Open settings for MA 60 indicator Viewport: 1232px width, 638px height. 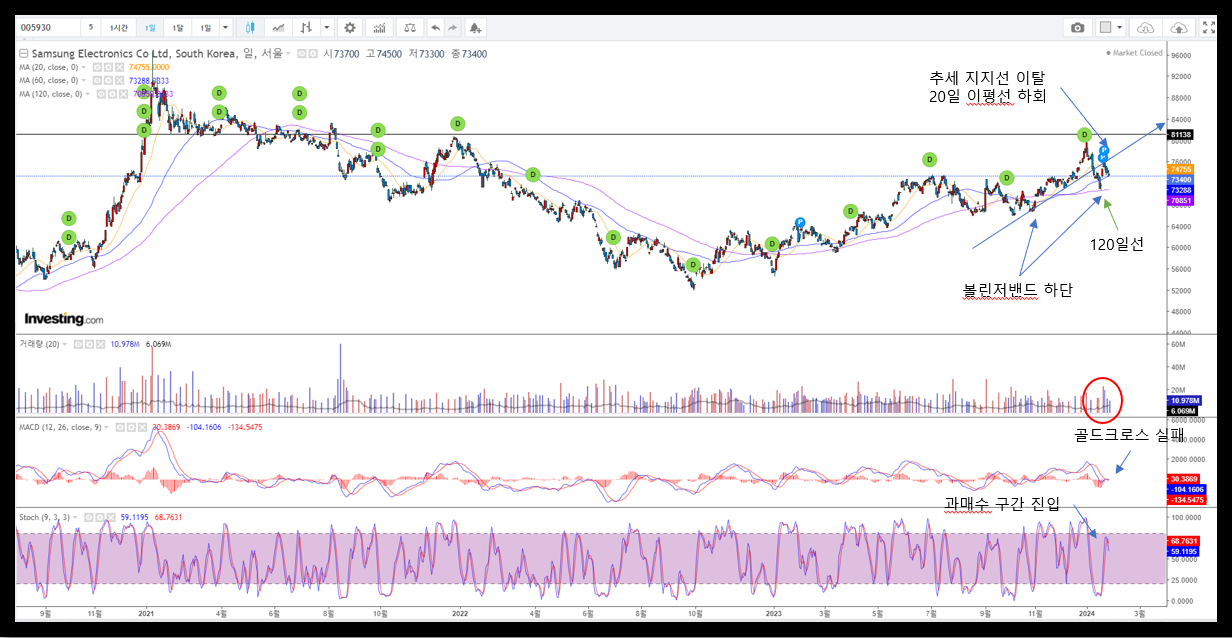(x=108, y=80)
